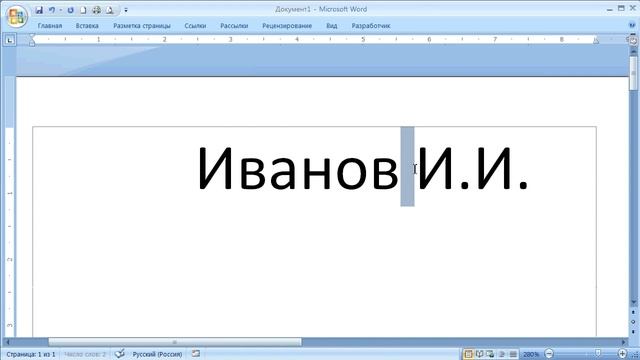Click the Print Preview icon
The image size is (640, 360).
coord(109,10)
